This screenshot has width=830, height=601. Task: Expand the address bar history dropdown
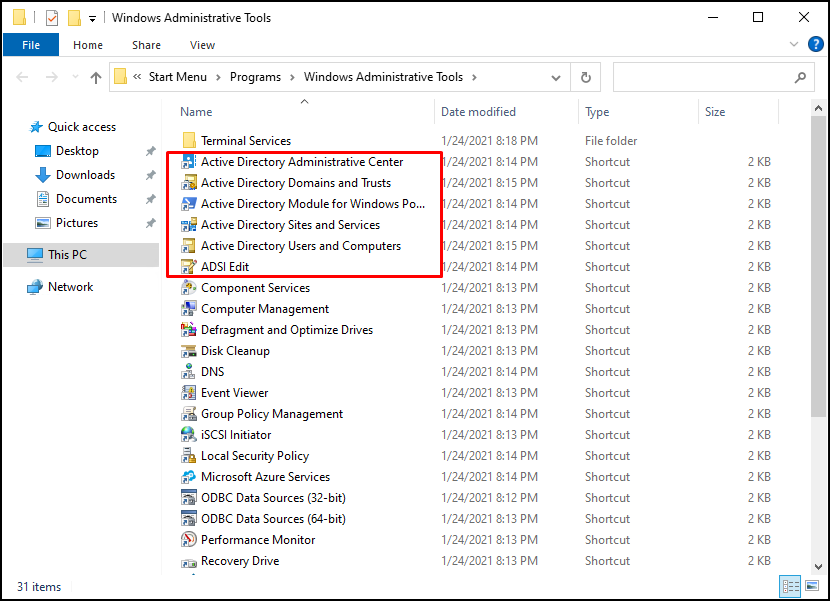coord(556,78)
